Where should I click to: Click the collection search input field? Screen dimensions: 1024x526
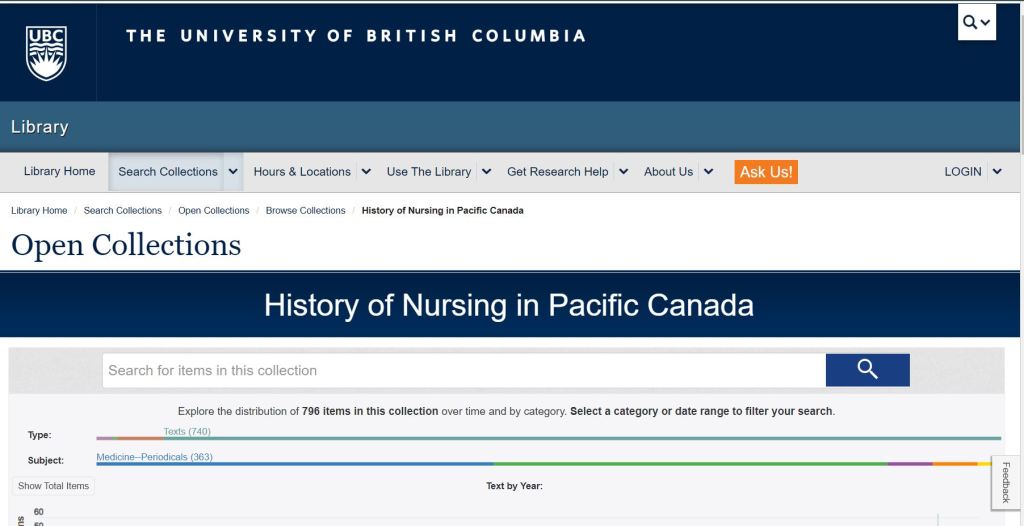464,370
